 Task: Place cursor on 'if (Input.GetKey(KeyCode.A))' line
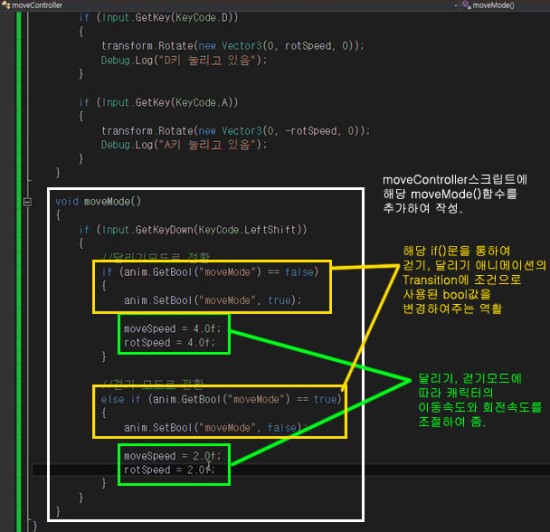(x=158, y=103)
